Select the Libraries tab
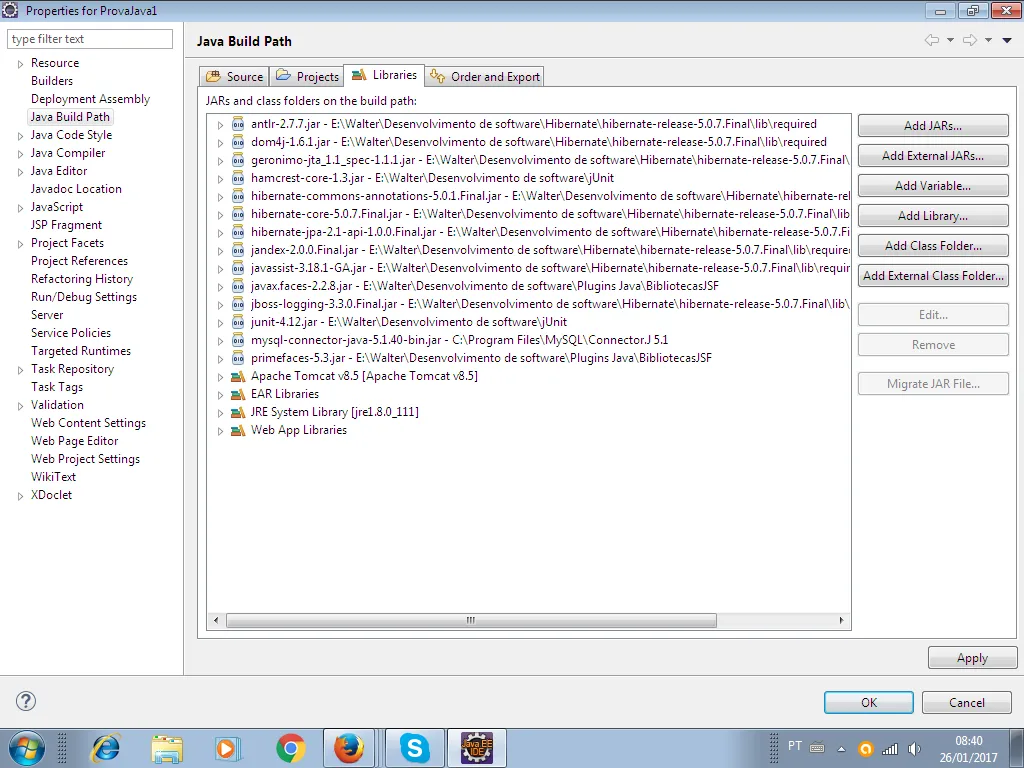The width and height of the screenshot is (1024, 768). tap(384, 75)
